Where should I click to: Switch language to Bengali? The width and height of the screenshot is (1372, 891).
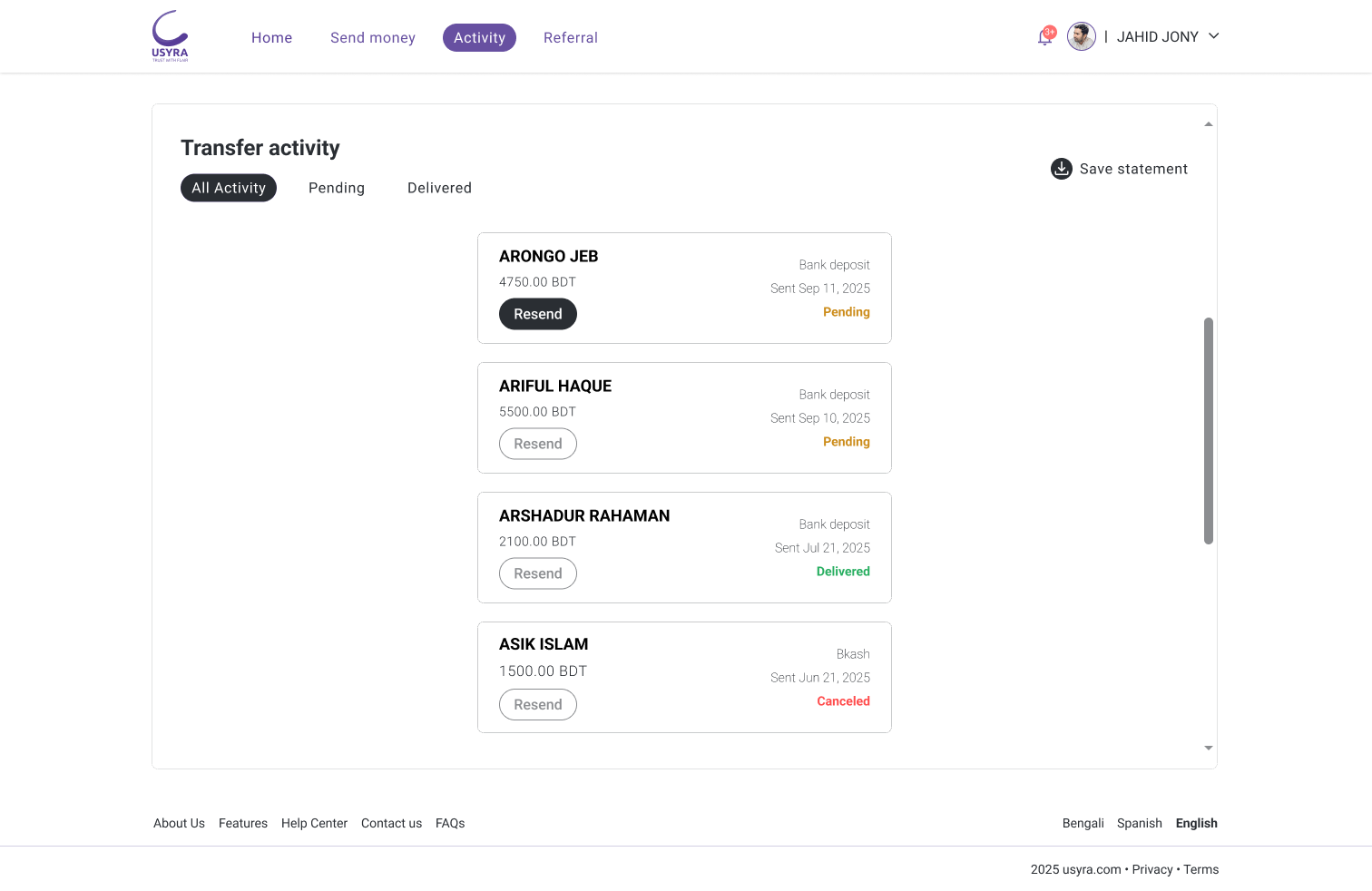(x=1083, y=823)
